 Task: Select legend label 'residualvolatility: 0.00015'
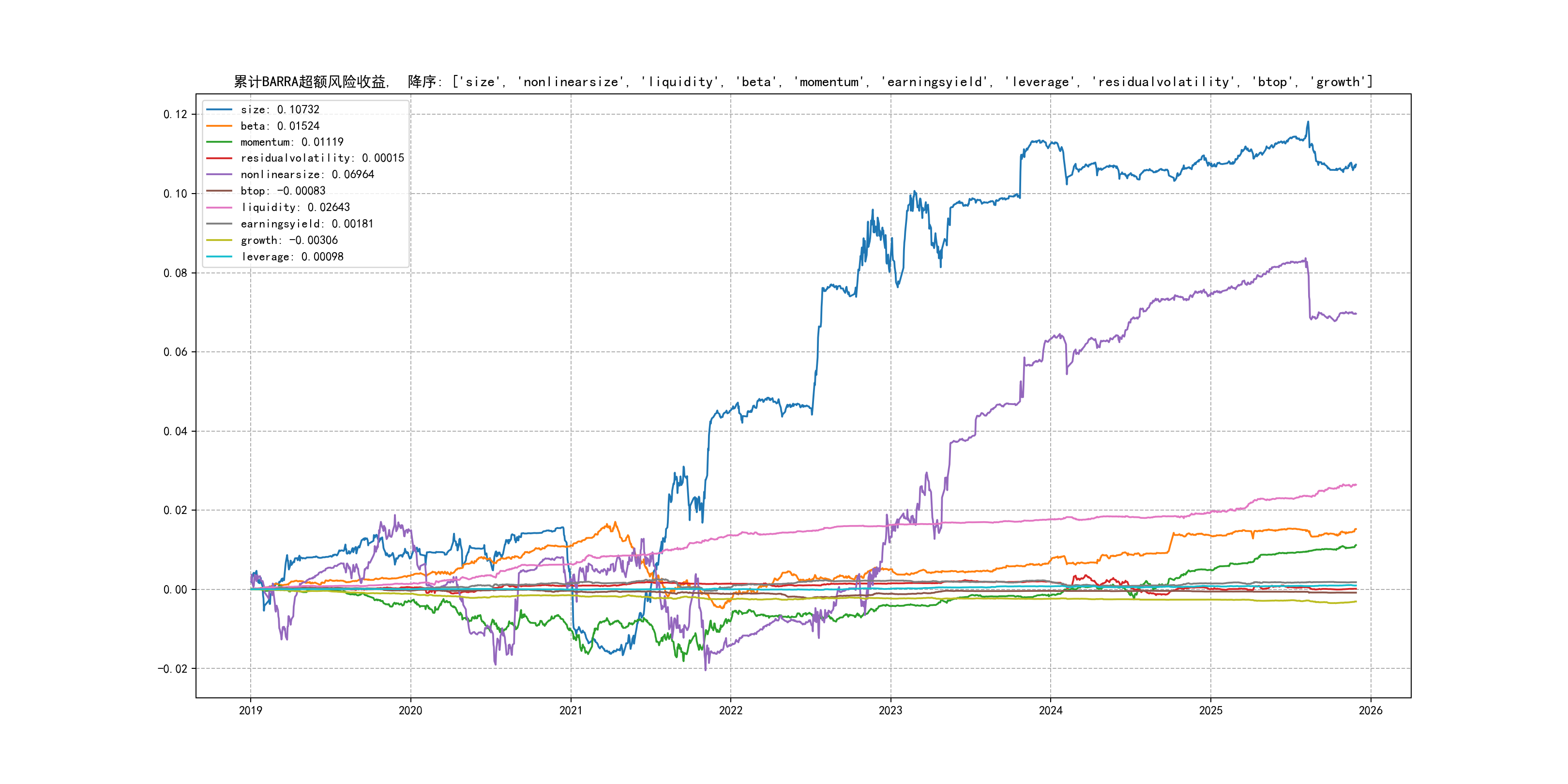point(322,158)
